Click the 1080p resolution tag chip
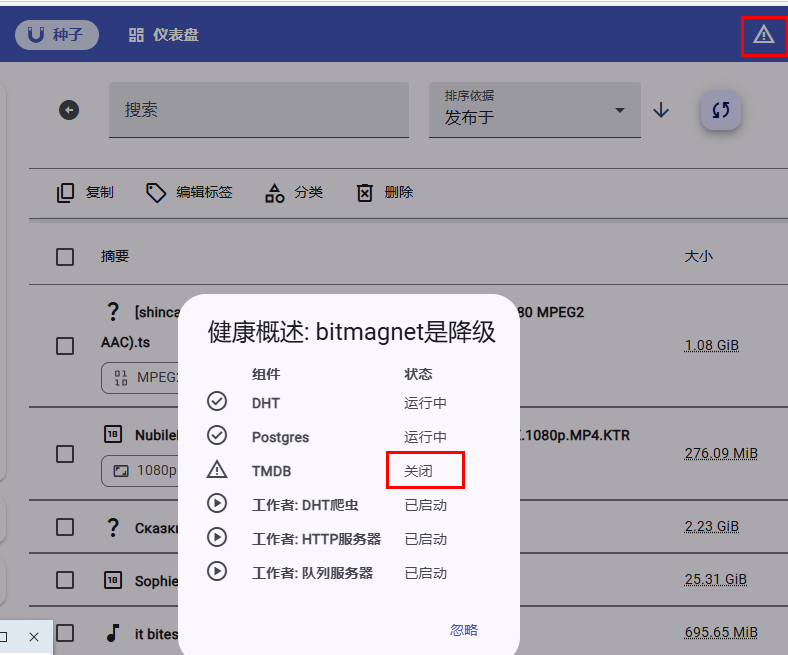The image size is (788, 655). coord(140,471)
